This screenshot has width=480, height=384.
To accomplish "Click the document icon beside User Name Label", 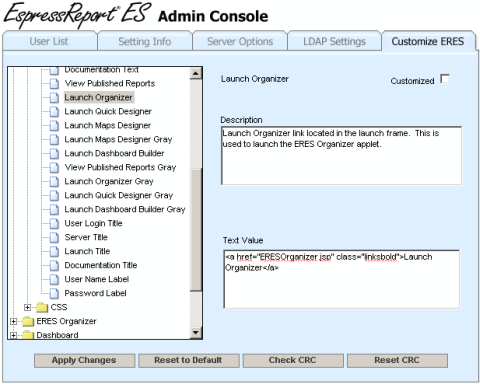I will (54, 279).
